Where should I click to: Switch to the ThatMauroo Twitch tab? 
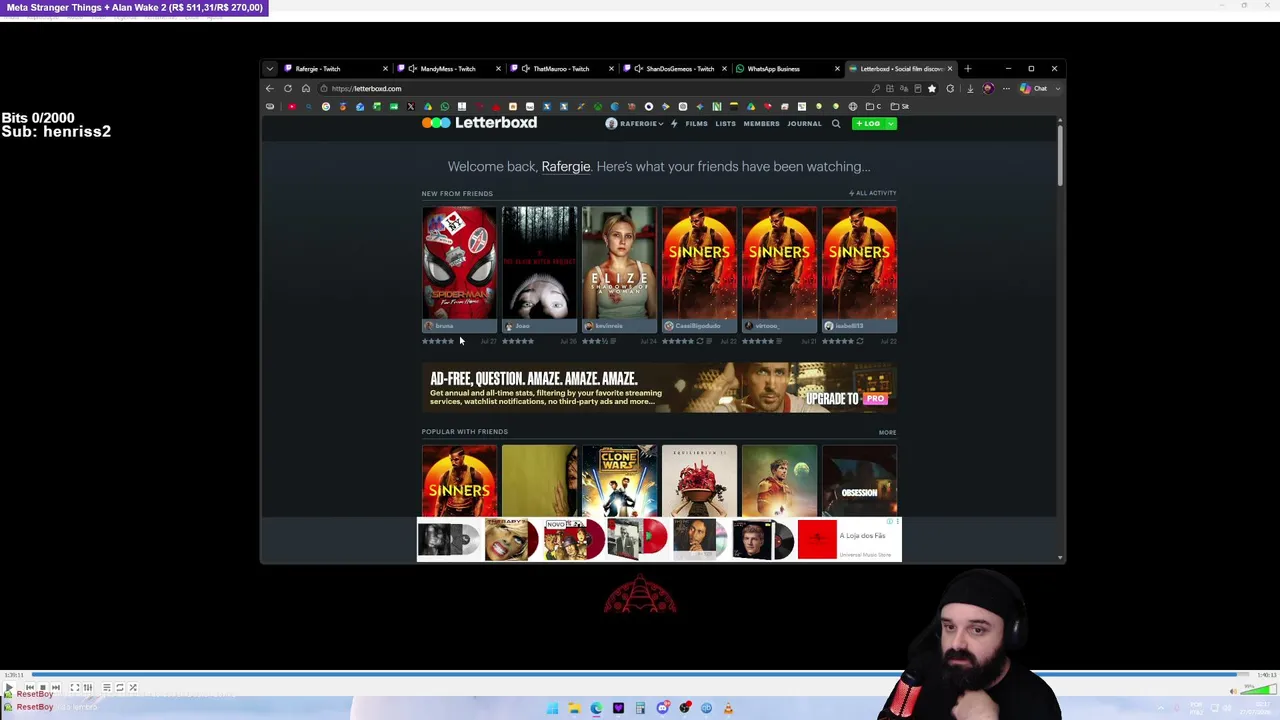[560, 69]
